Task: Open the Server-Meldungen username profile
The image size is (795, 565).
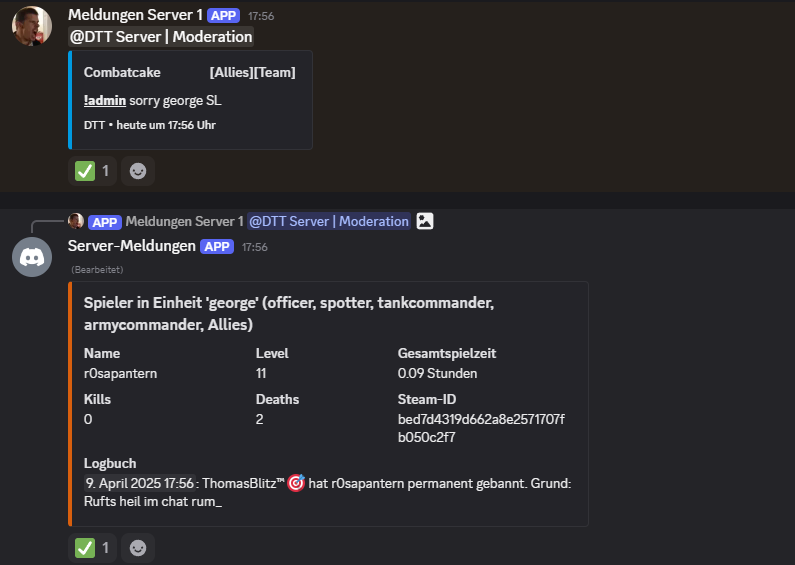Action: click(131, 246)
